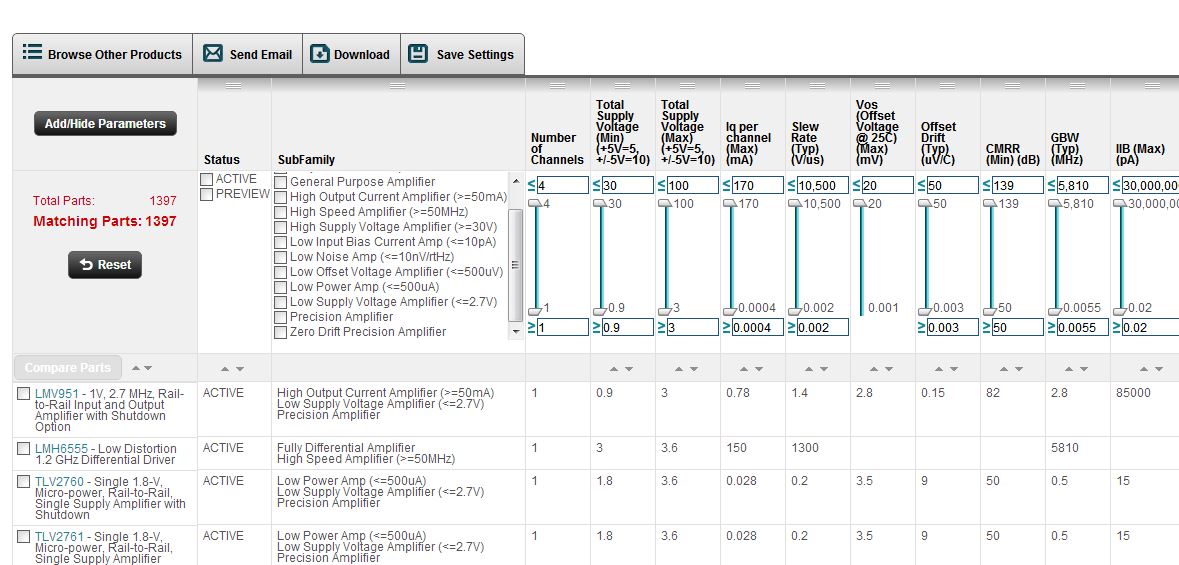Click the drag handle above Status column
This screenshot has width=1179, height=565.
(x=234, y=86)
